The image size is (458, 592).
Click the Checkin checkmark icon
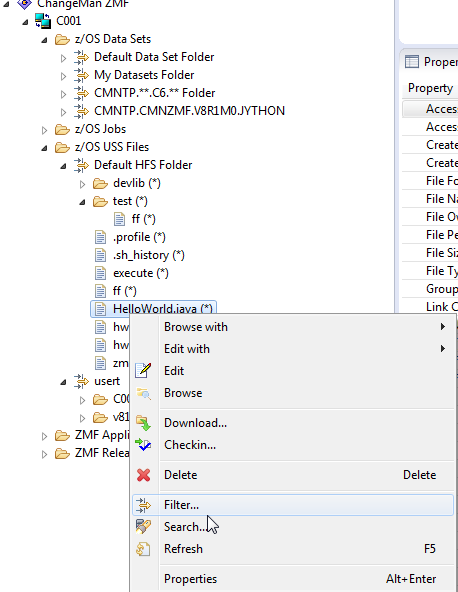(143, 445)
